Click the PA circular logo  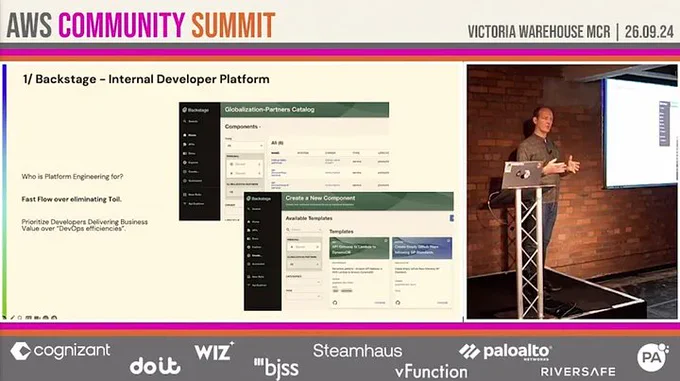coord(653,357)
